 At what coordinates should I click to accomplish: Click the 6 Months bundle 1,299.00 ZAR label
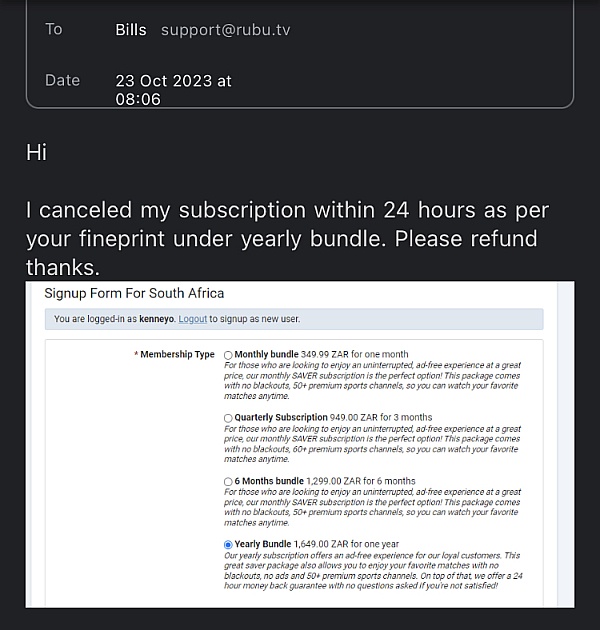[x=325, y=481]
